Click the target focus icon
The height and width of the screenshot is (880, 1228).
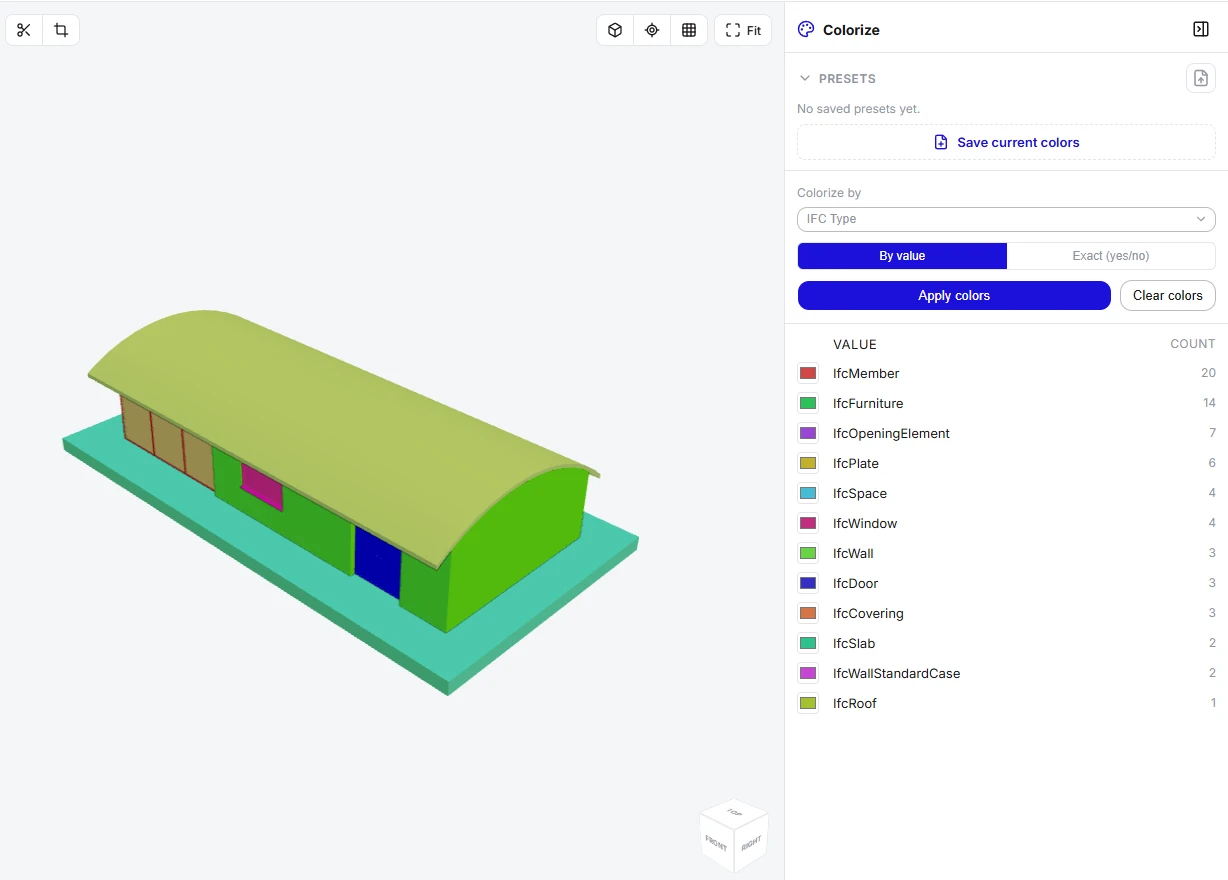point(652,30)
